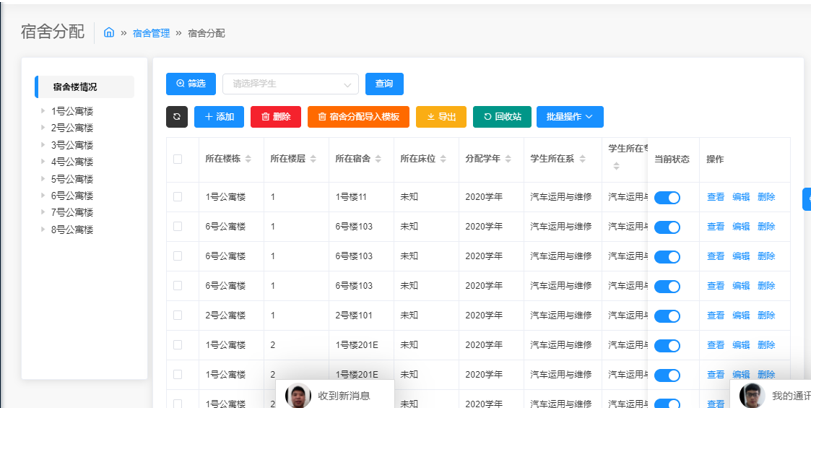
Task: Open the 请选择学生 dropdown
Action: point(290,84)
